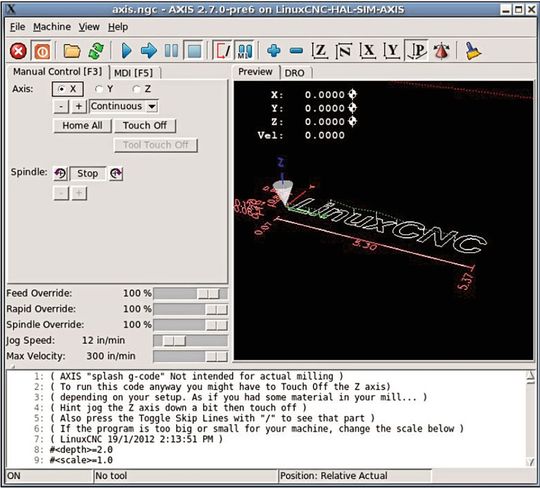The image size is (540, 488).
Task: Click the Step forward arrow icon
Action: pos(149,51)
